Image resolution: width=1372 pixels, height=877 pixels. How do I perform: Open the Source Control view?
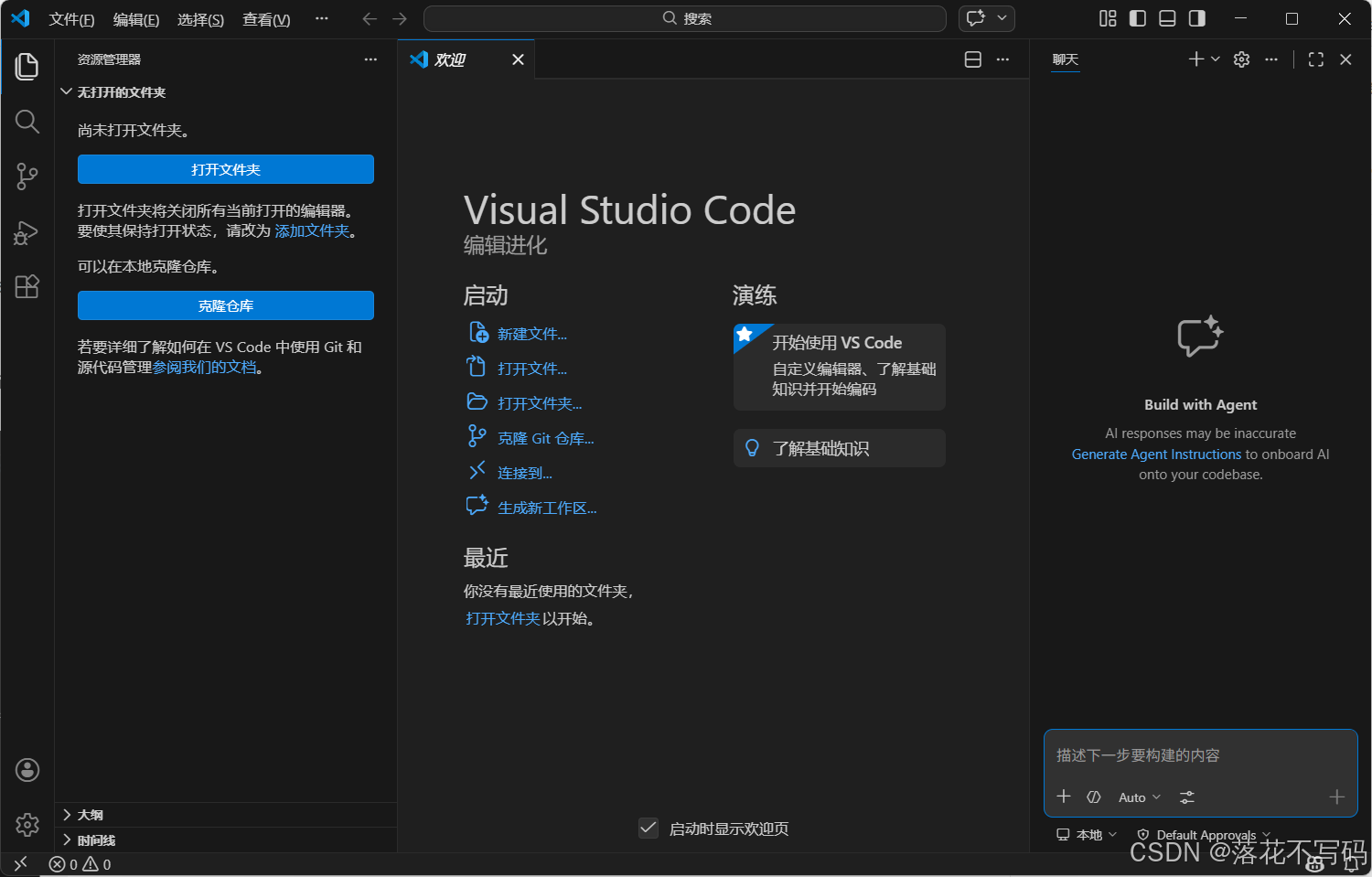click(x=27, y=176)
